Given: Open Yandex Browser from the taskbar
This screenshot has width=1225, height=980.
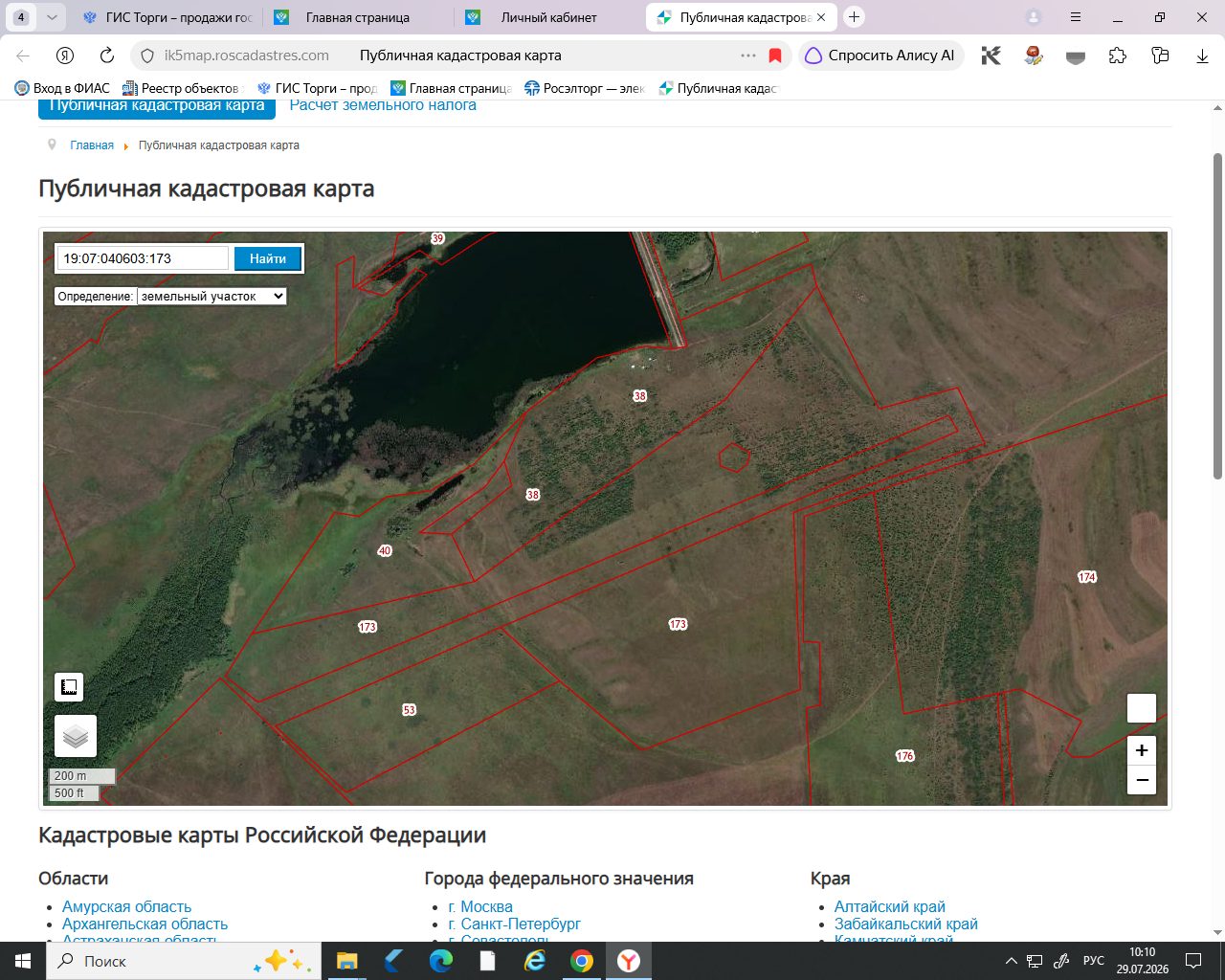Looking at the screenshot, I should tap(628, 961).
